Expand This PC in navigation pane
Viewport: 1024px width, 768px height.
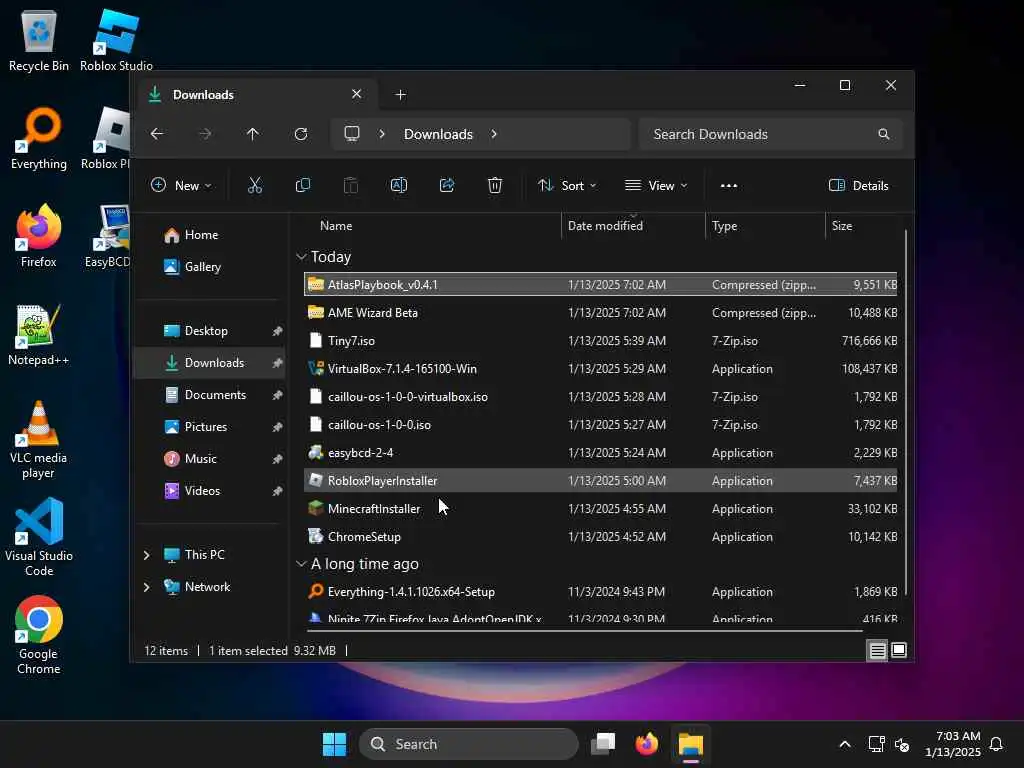[x=146, y=555]
